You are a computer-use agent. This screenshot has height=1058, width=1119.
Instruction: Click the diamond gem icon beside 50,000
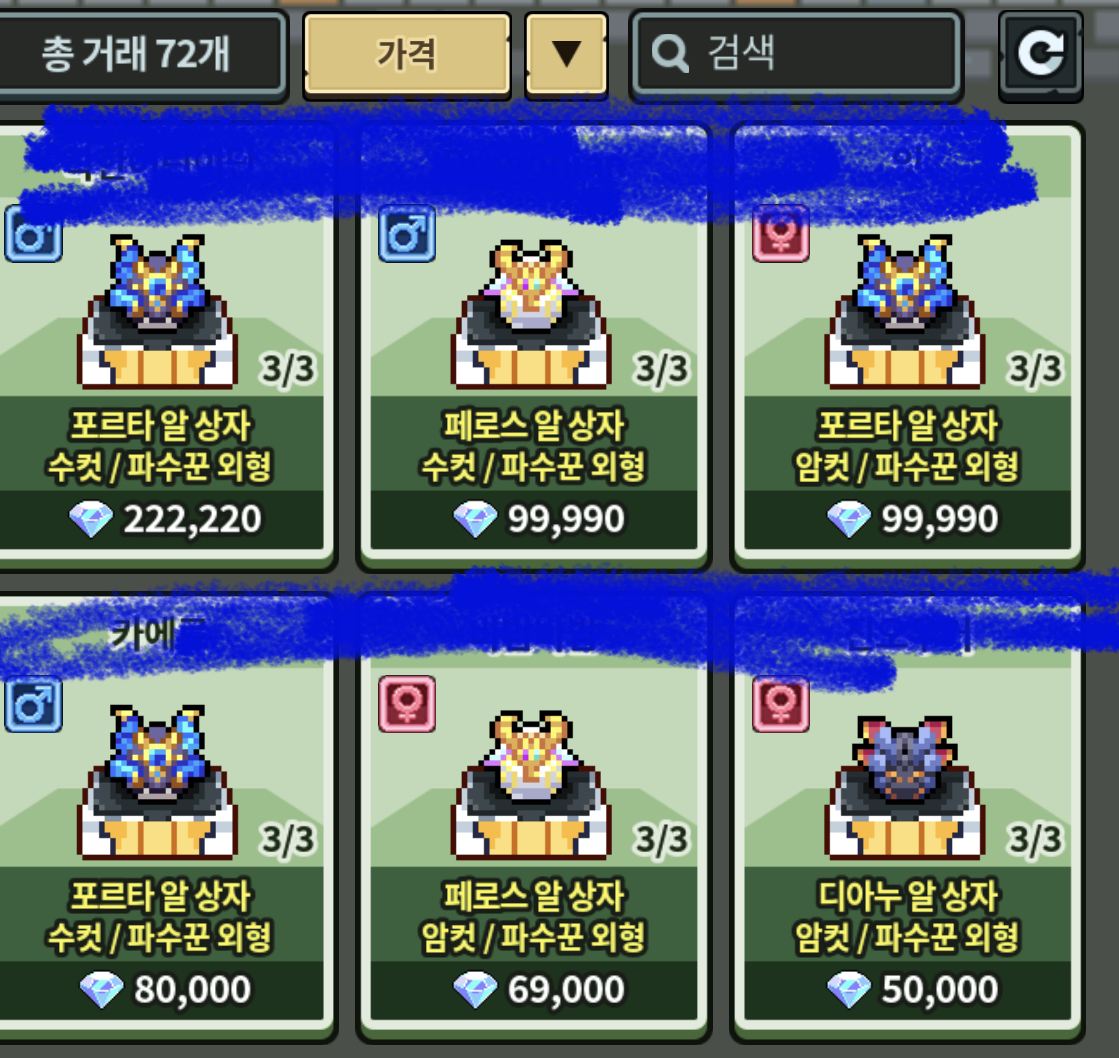849,990
